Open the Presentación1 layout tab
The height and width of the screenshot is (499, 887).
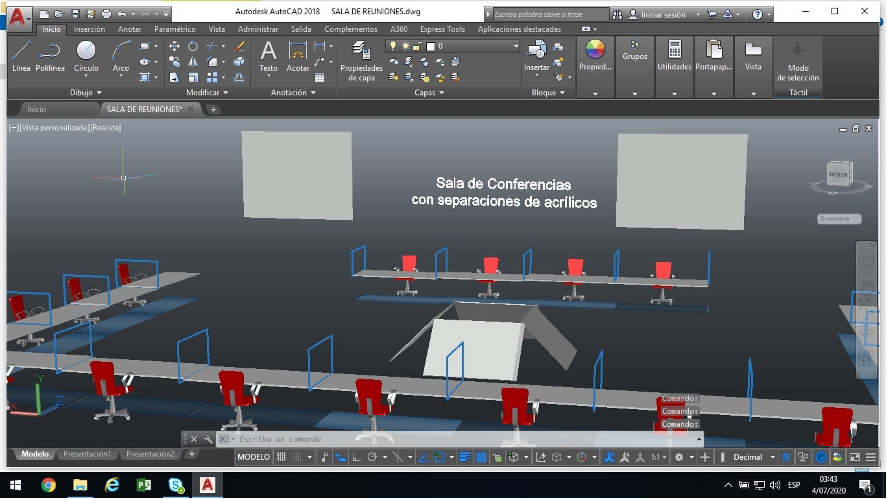tap(87, 454)
